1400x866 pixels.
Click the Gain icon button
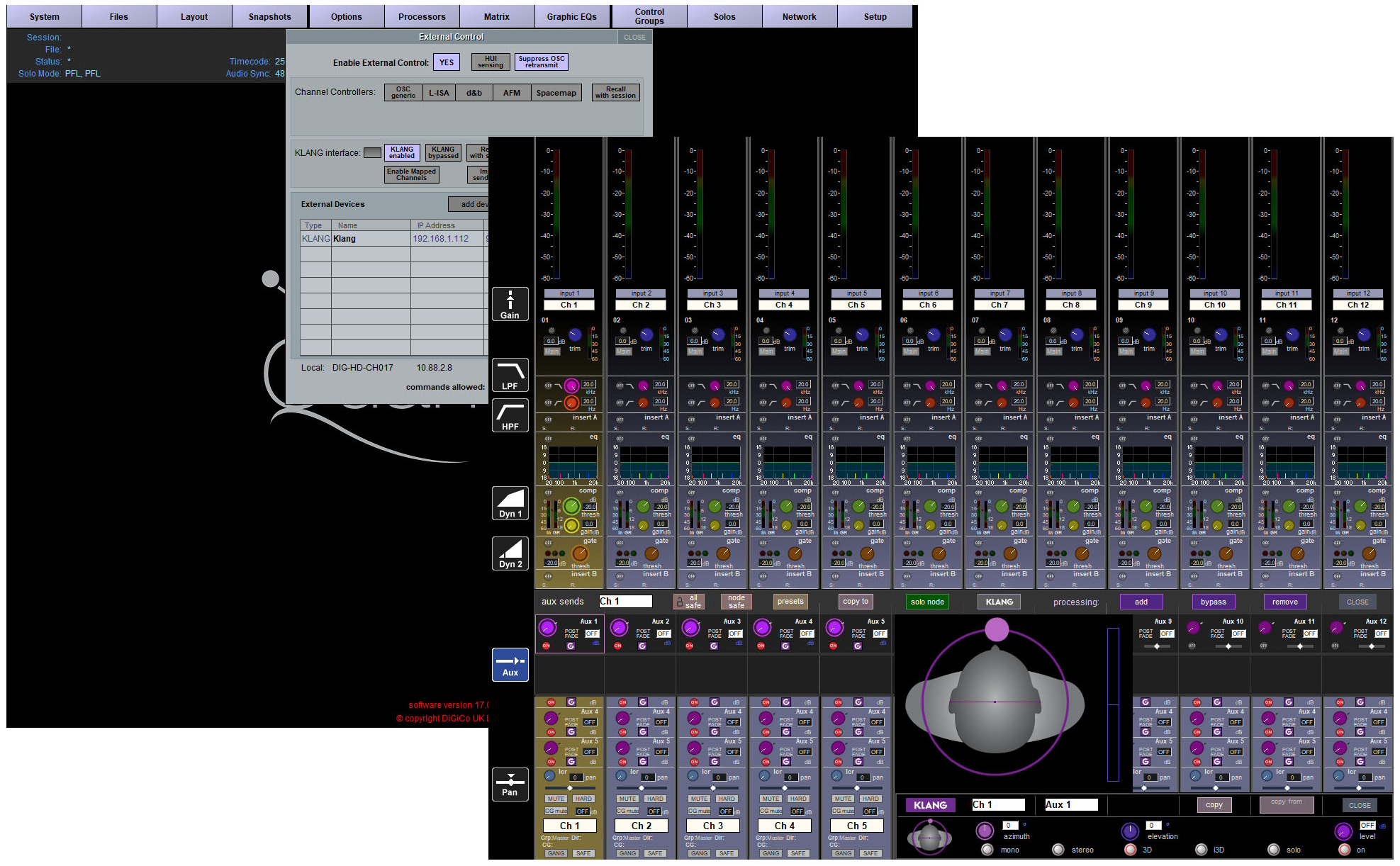click(510, 304)
